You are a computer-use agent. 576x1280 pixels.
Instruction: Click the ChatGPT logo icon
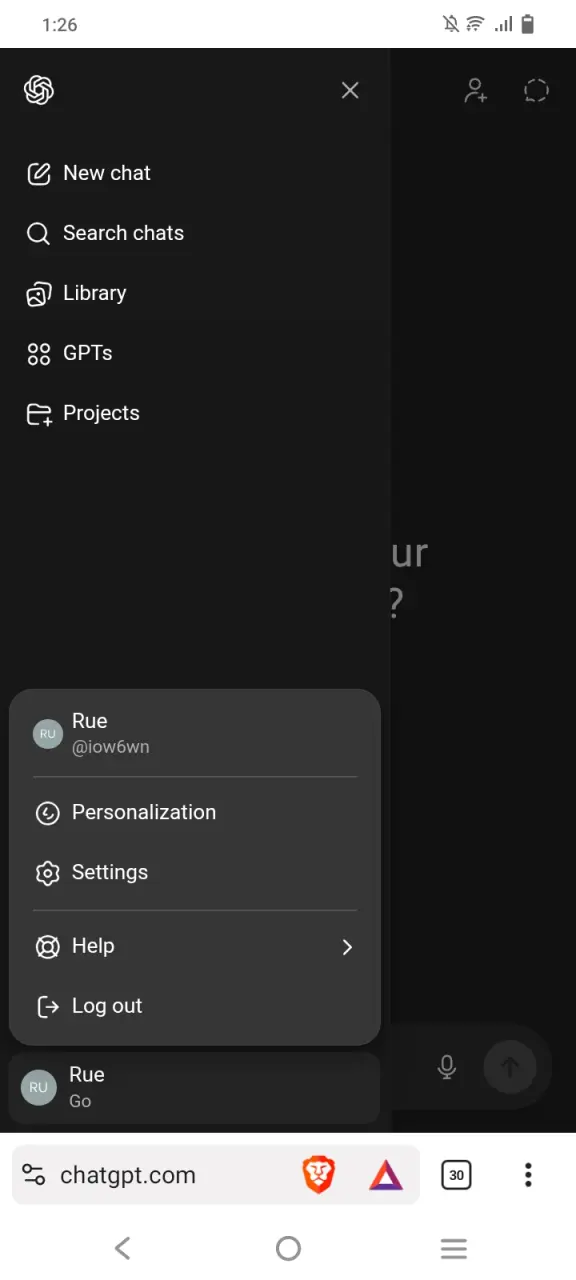pos(39,90)
